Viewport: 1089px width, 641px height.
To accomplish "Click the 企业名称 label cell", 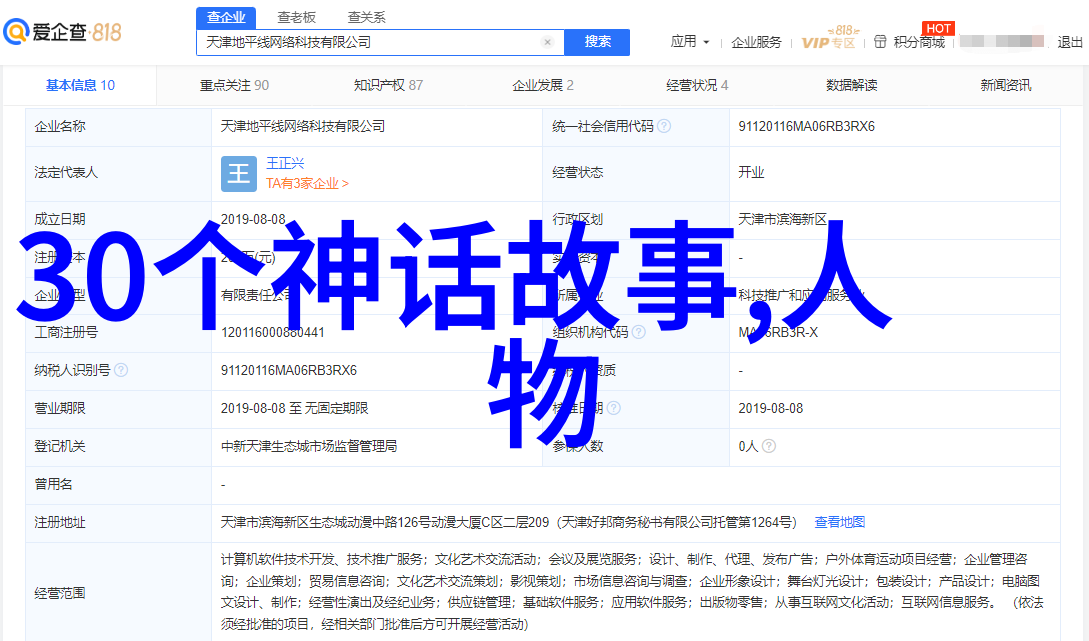I will point(118,126).
